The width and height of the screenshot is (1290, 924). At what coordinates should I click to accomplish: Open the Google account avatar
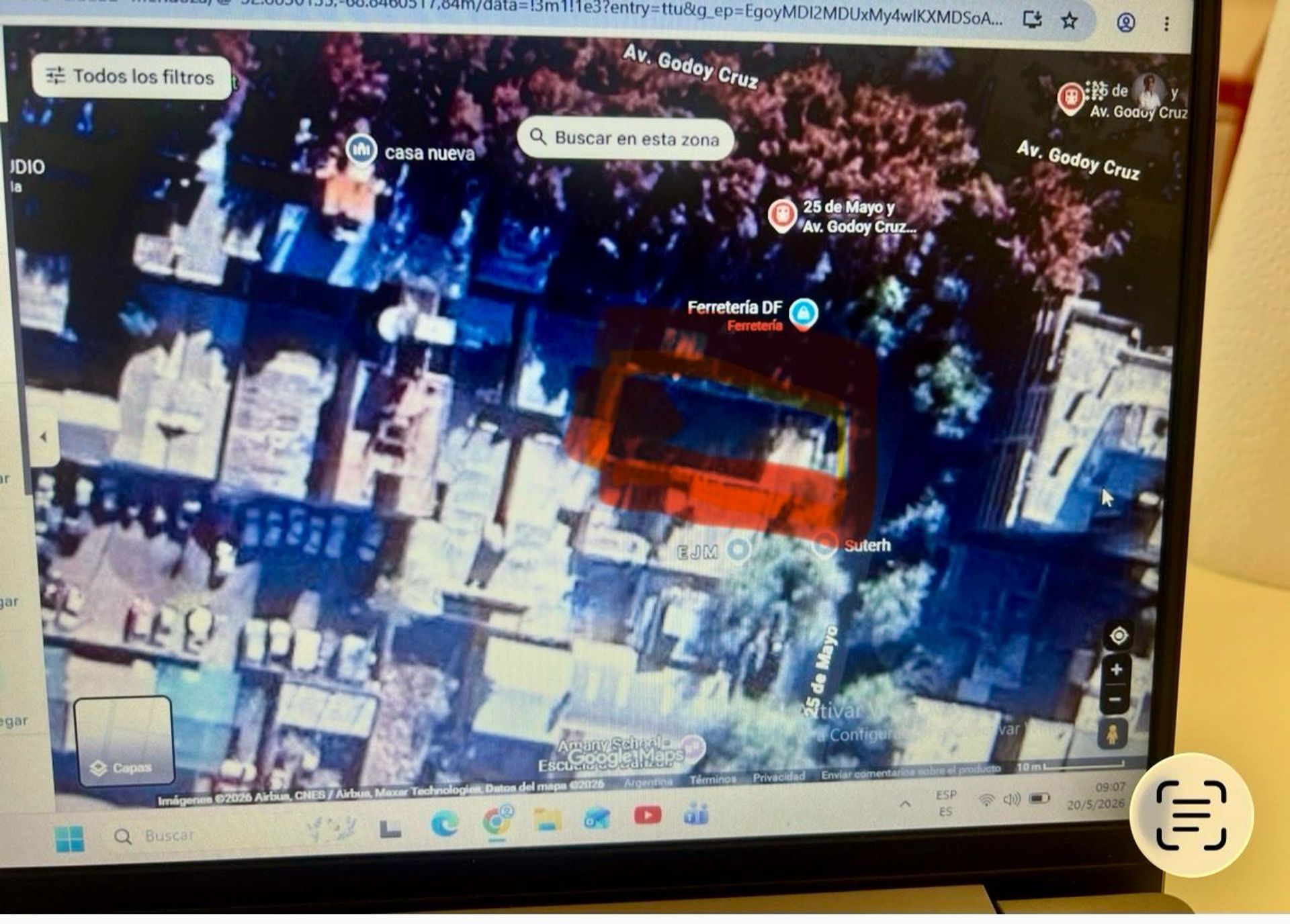[x=1150, y=91]
